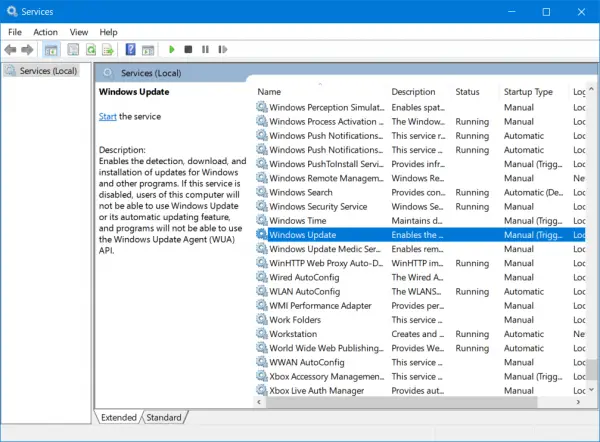The image size is (600, 442).
Task: Select the Windows Search service row
Action: 301,192
